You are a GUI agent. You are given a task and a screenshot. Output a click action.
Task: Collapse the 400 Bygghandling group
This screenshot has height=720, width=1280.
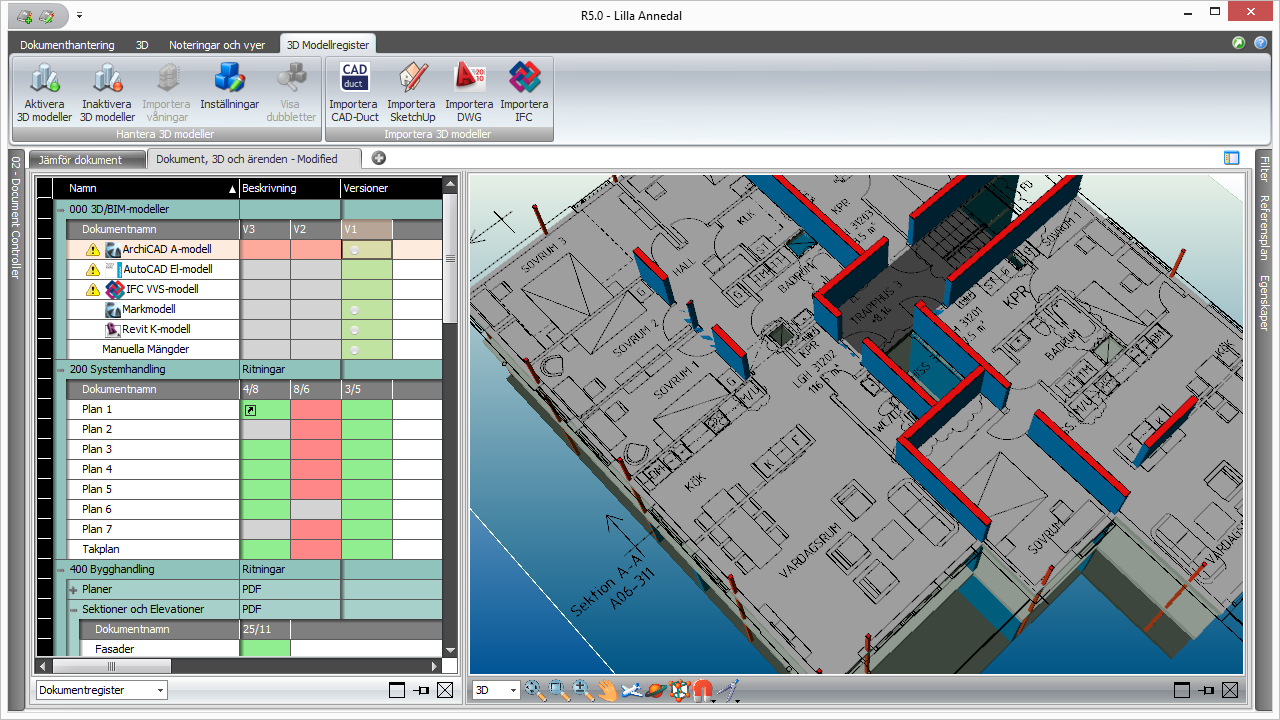point(61,569)
